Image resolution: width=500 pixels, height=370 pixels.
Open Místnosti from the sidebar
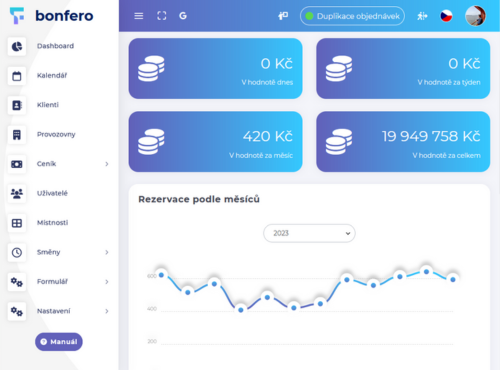pyautogui.click(x=52, y=223)
